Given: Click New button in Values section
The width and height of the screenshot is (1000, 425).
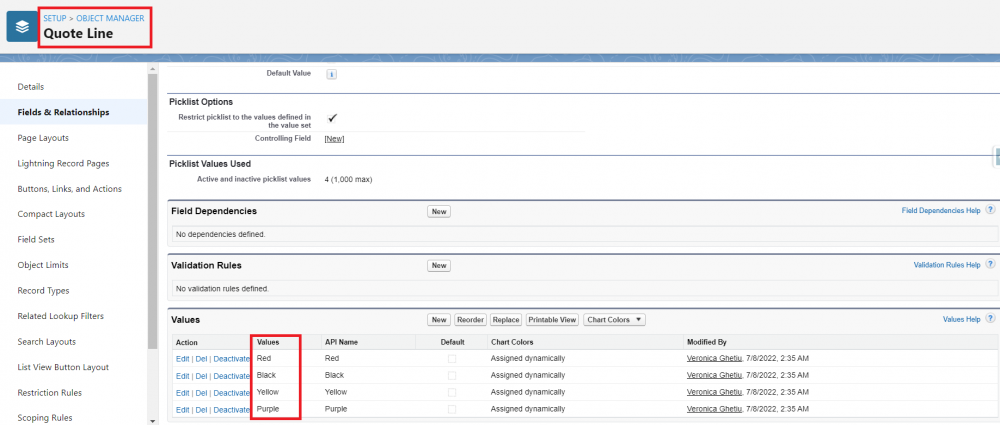Looking at the screenshot, I should 439,320.
